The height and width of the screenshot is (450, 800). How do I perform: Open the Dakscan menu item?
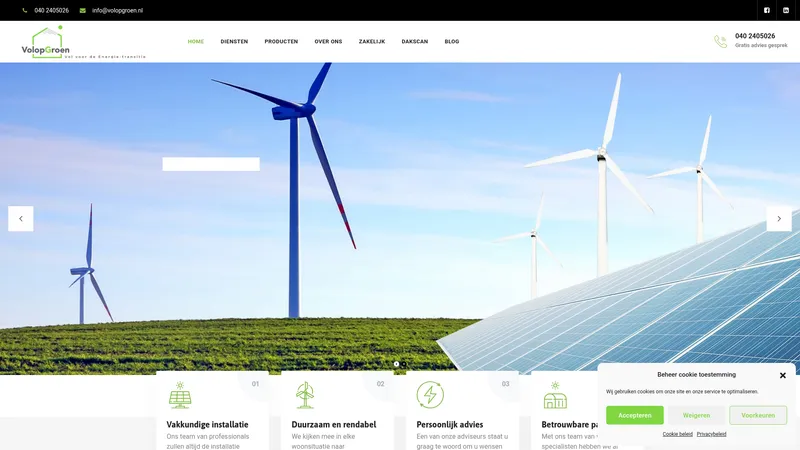(x=415, y=41)
